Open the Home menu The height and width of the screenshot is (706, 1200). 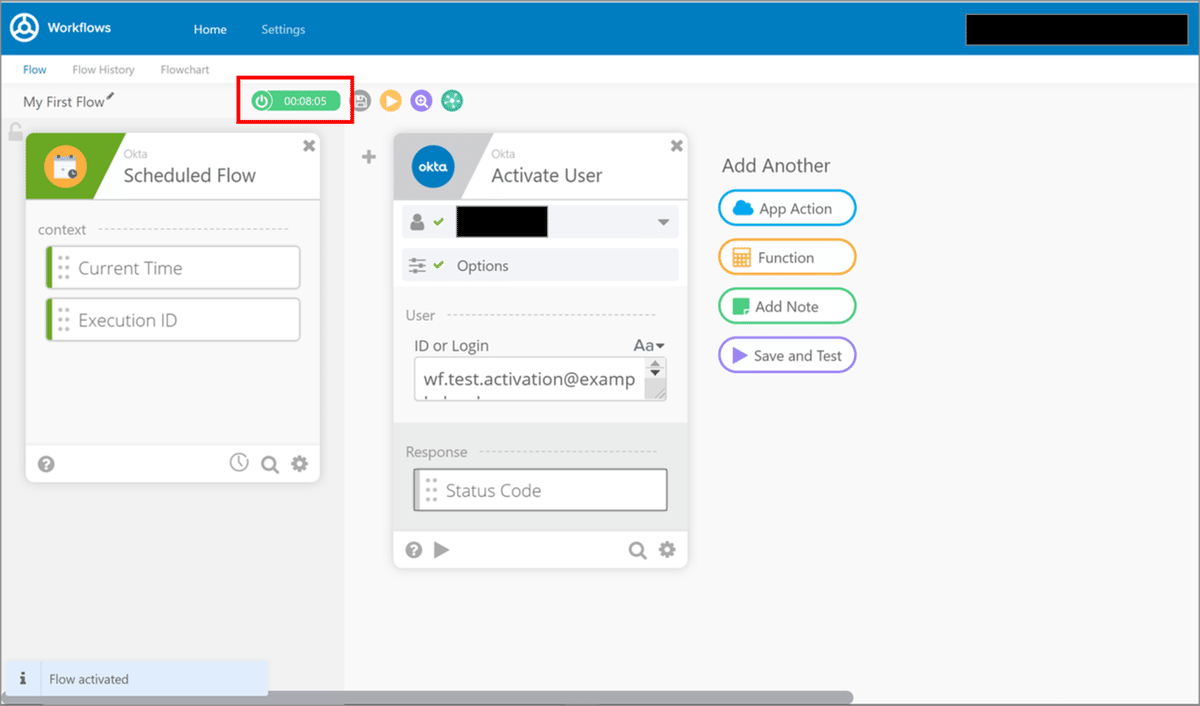(210, 30)
